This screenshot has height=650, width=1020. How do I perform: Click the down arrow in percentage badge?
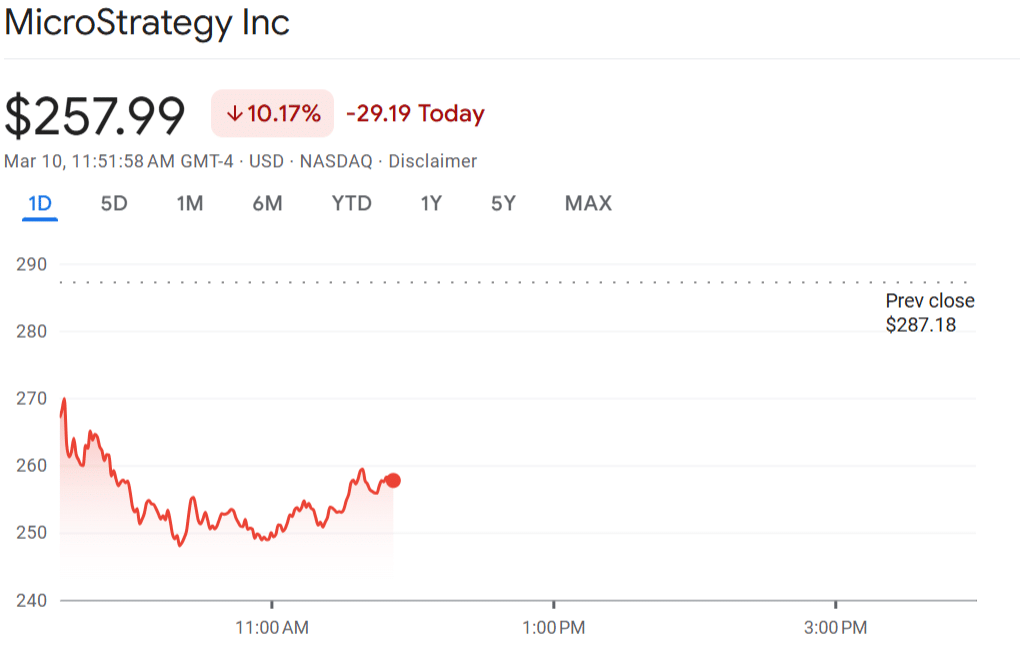tap(235, 114)
